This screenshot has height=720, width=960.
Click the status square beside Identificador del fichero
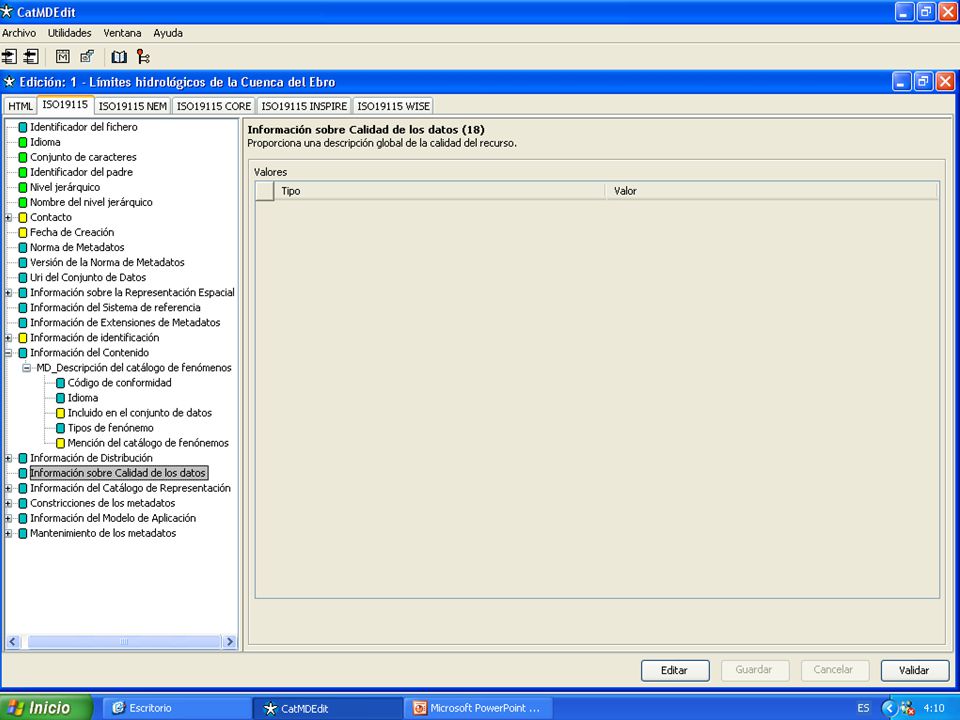23,127
